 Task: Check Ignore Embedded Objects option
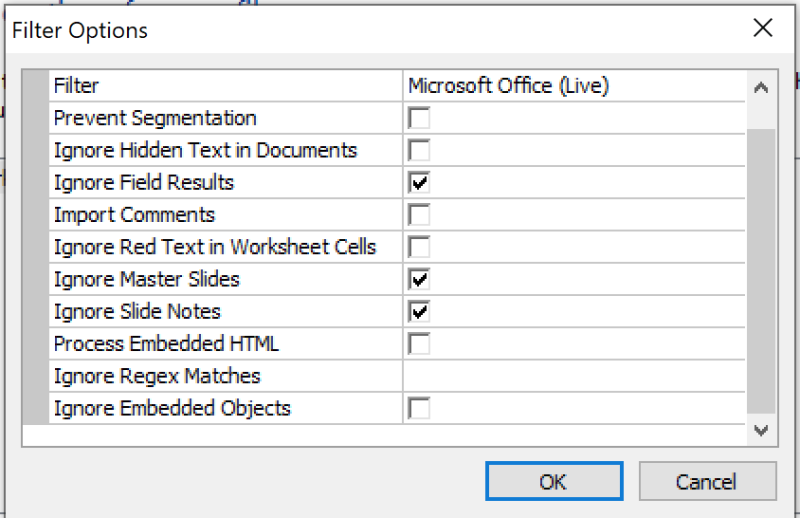pos(420,408)
